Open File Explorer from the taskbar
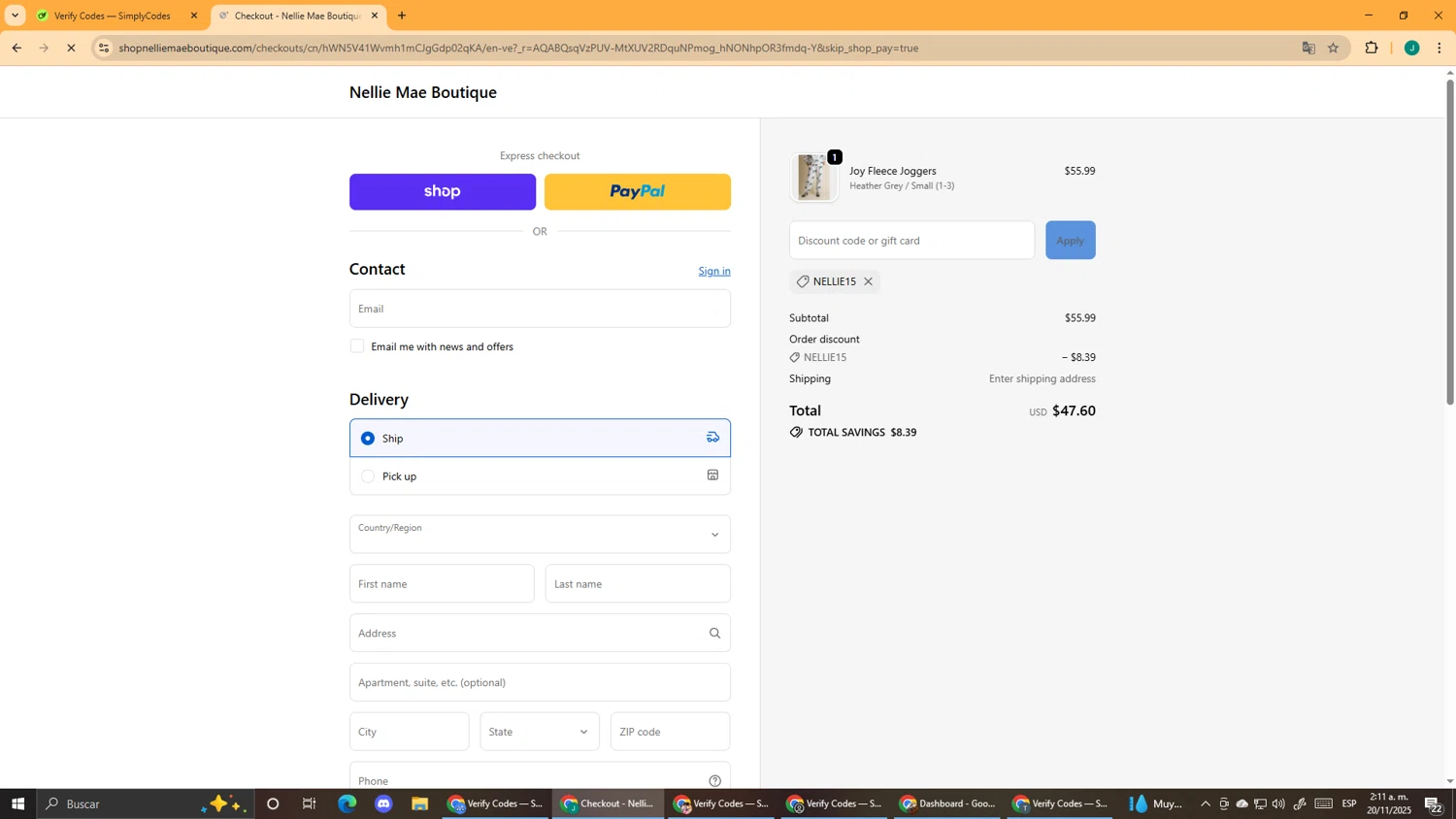 419,803
